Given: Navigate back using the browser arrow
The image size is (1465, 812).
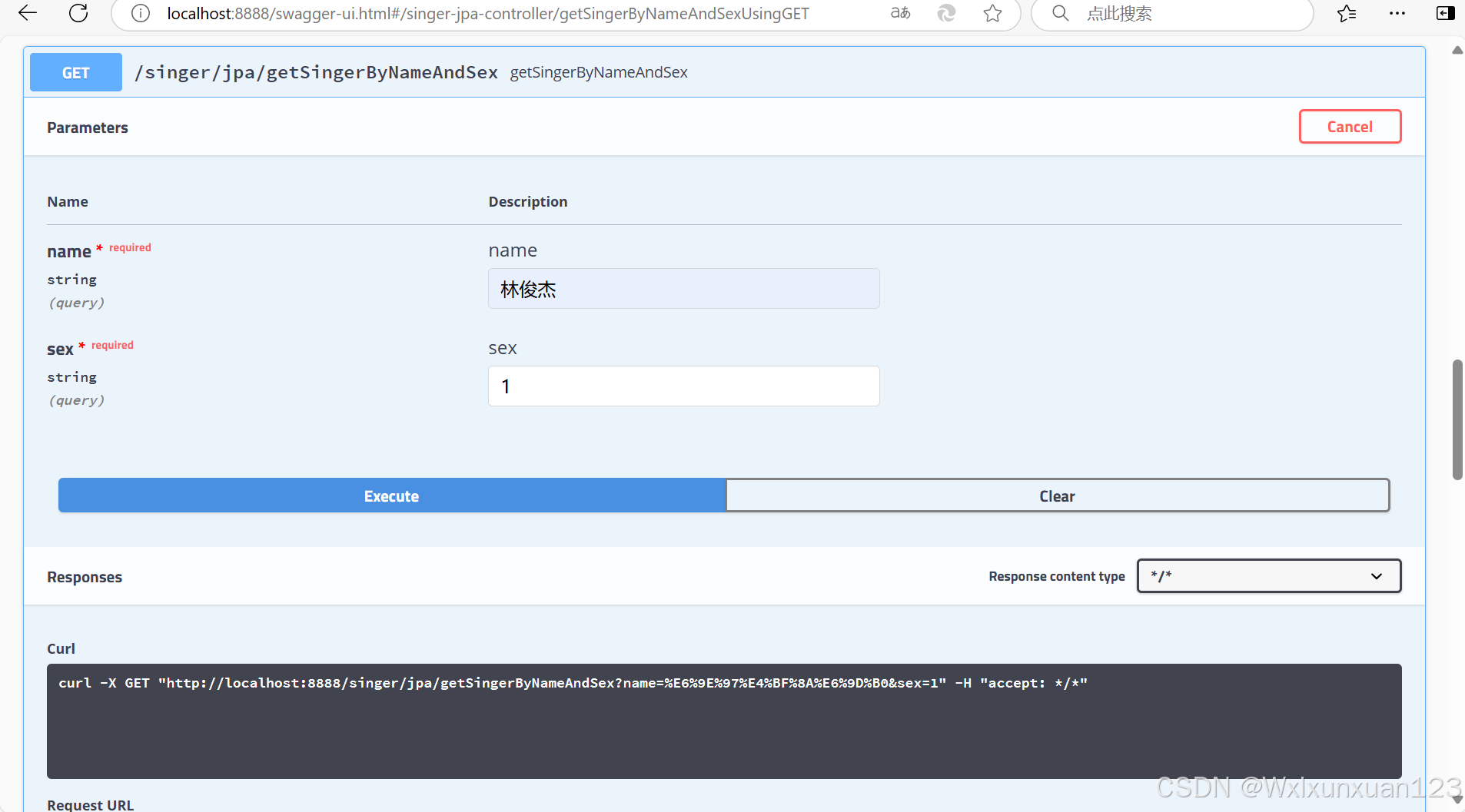Looking at the screenshot, I should [x=28, y=13].
